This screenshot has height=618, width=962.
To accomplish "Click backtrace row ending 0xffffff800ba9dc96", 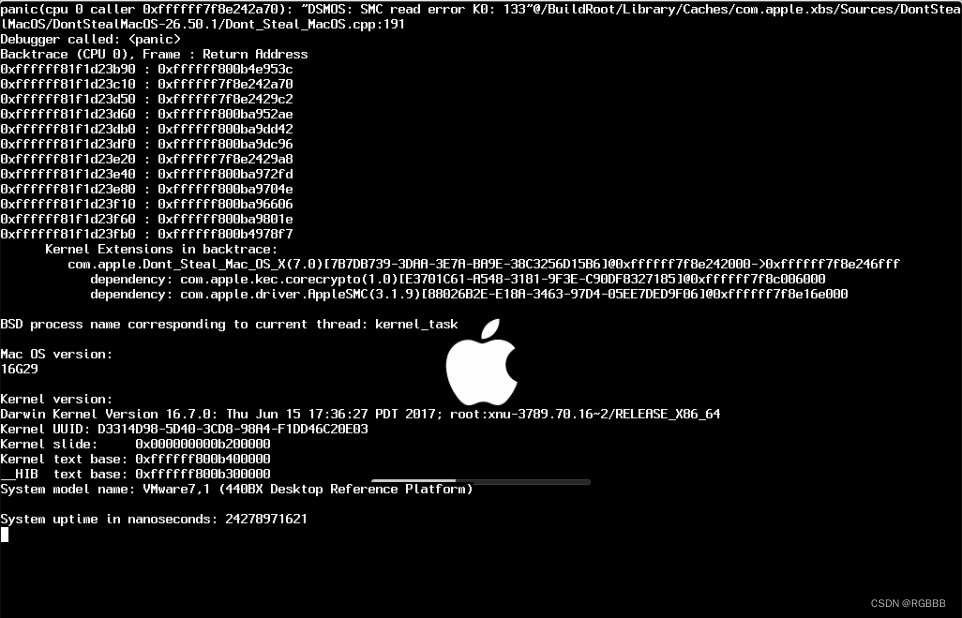I will point(147,144).
